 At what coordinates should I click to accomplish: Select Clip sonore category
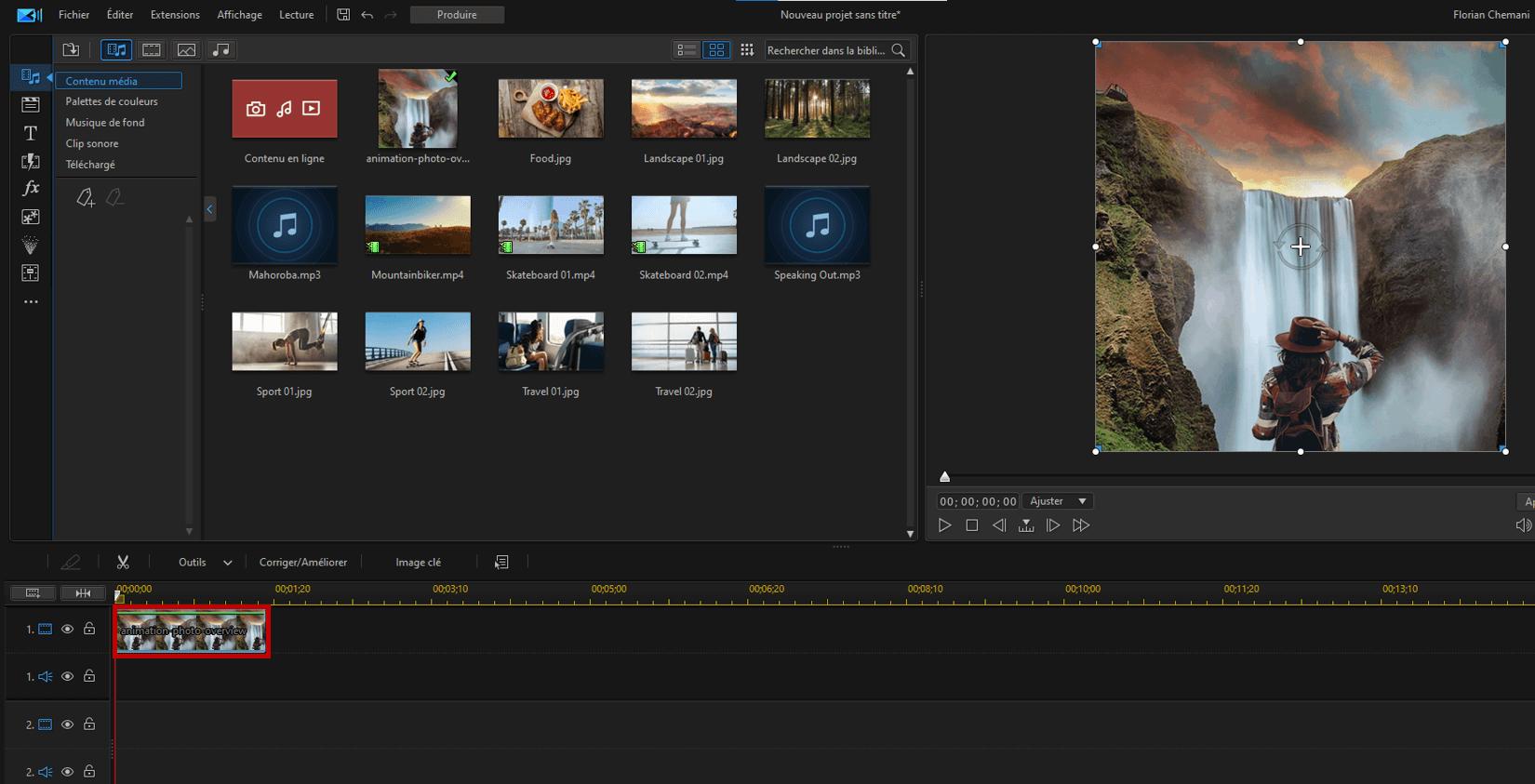pyautogui.click(x=92, y=144)
